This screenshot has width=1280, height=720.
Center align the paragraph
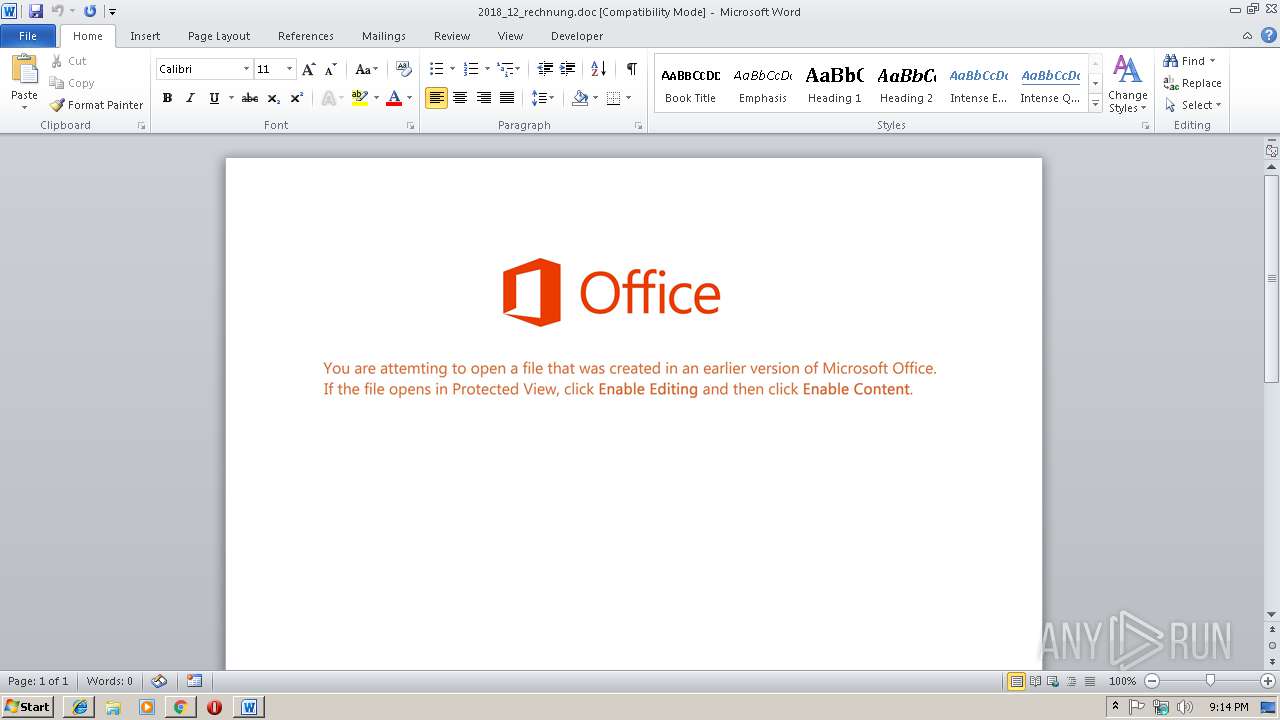pos(460,98)
